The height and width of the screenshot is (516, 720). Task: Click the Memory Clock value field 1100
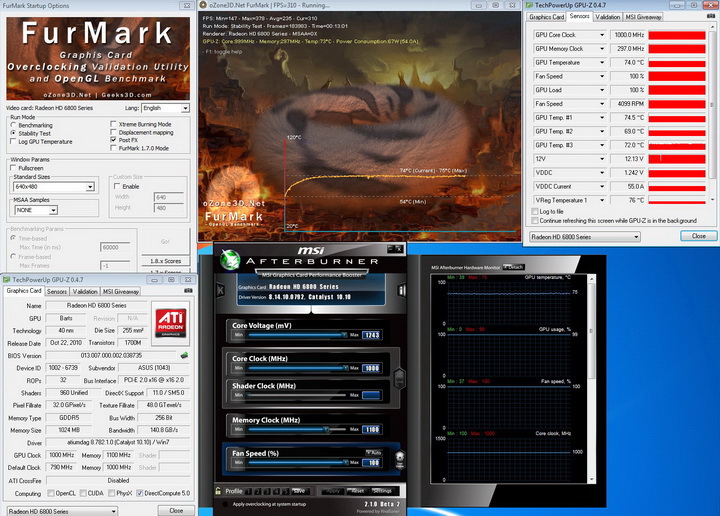(x=371, y=430)
